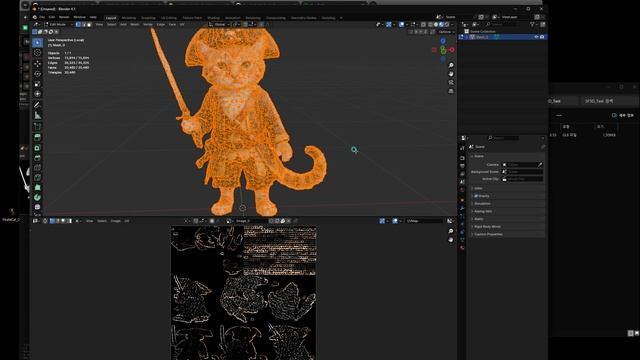Toggle X-ray view in viewport header
This screenshot has height=360, width=640.
pos(424,24)
